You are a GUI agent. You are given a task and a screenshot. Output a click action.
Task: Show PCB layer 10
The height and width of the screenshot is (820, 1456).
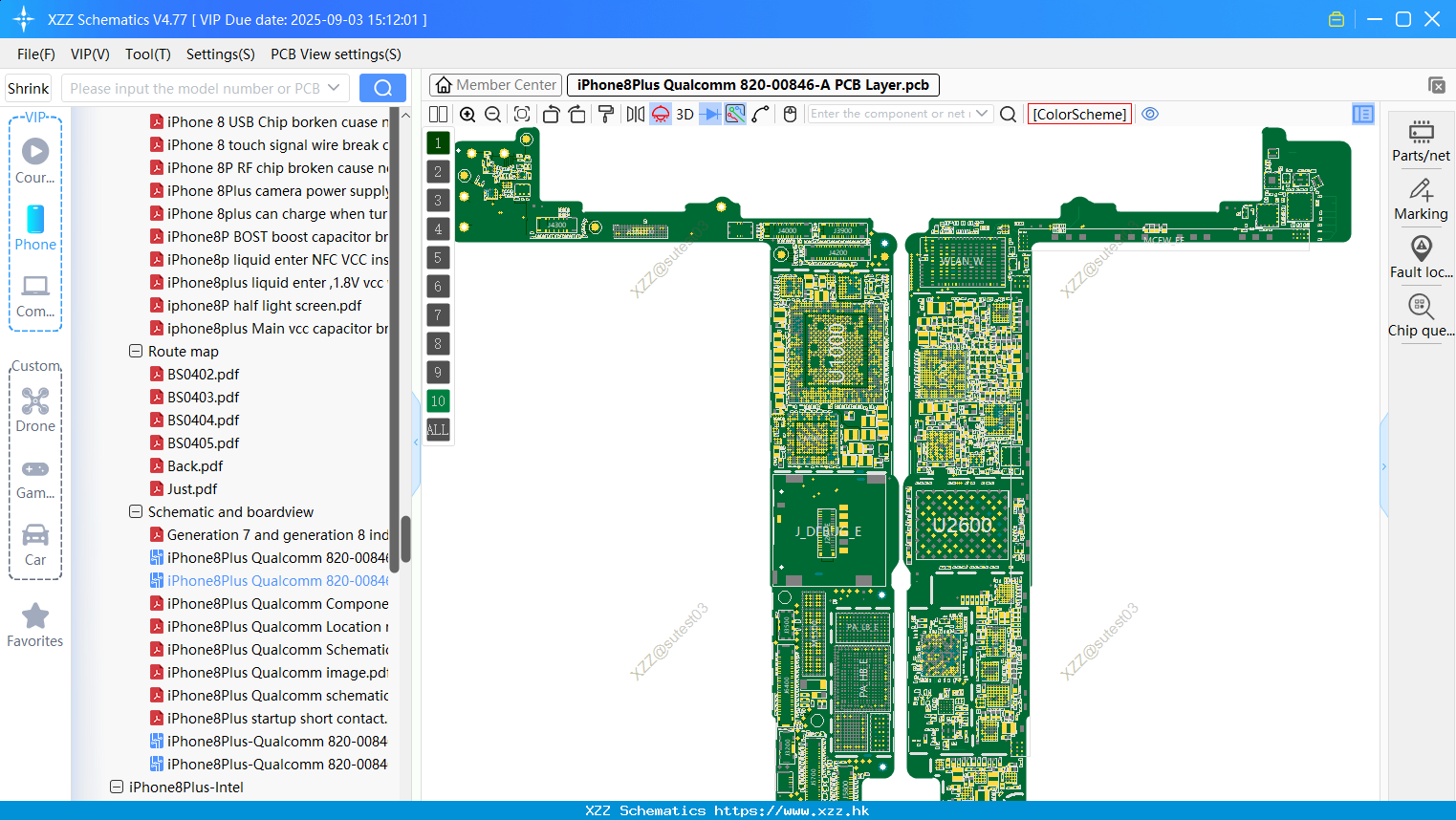438,401
